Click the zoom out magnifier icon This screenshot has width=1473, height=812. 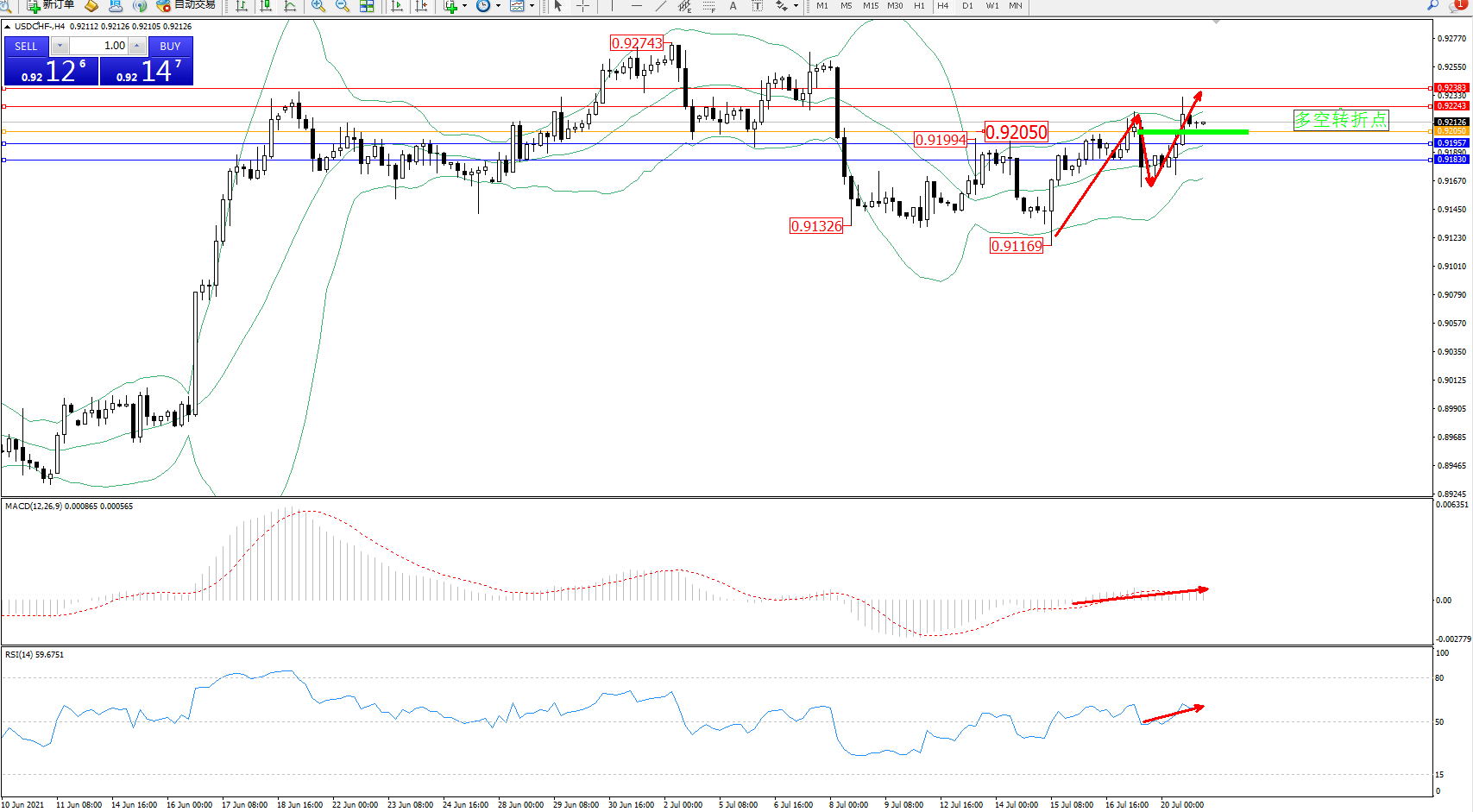343,6
